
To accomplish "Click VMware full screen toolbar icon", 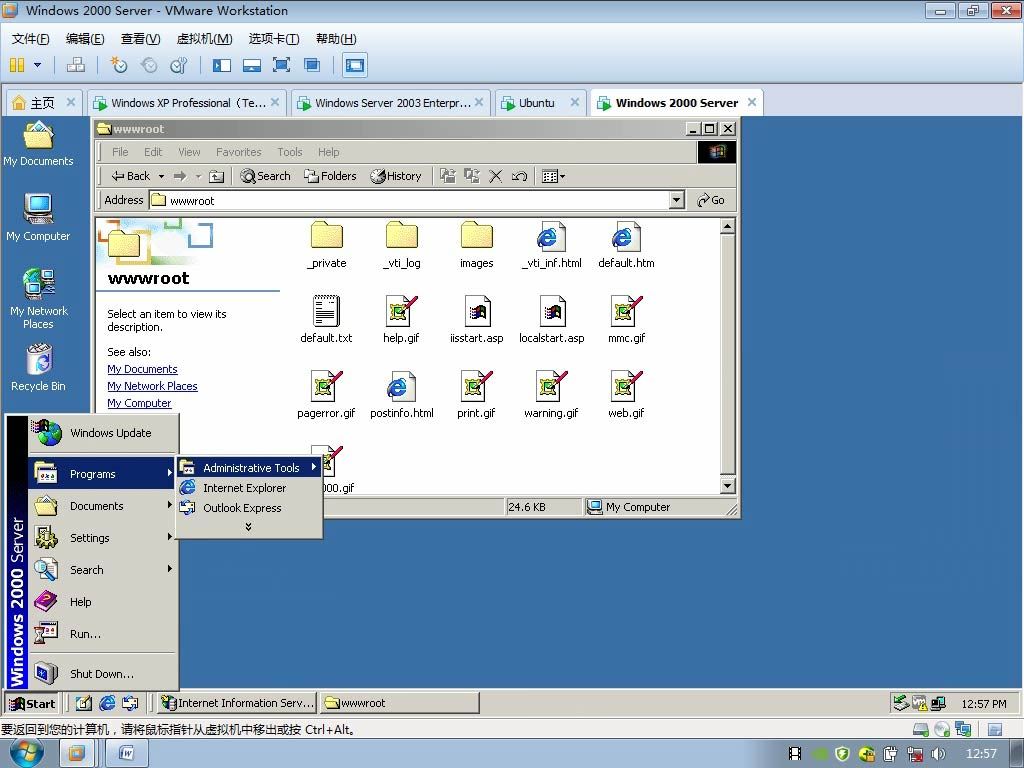I will tap(281, 65).
